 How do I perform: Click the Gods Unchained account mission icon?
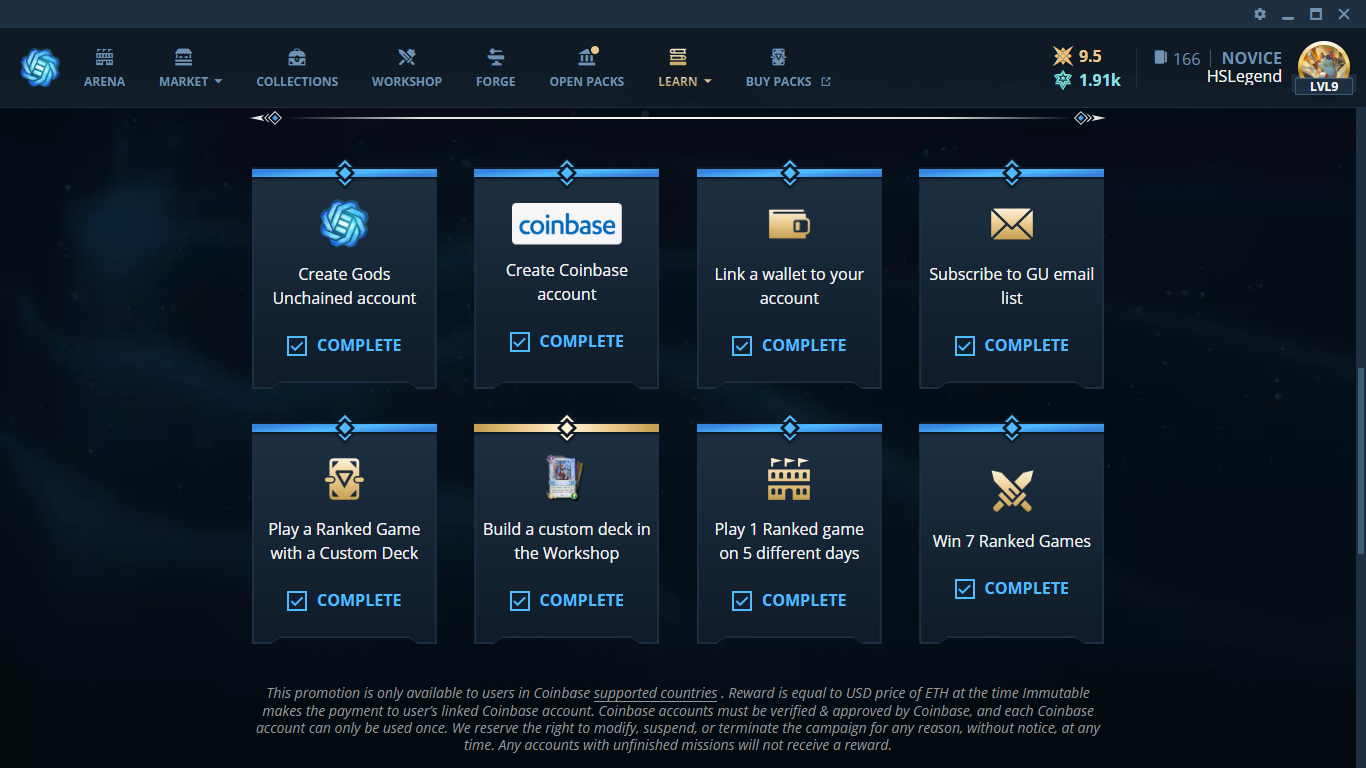(344, 224)
